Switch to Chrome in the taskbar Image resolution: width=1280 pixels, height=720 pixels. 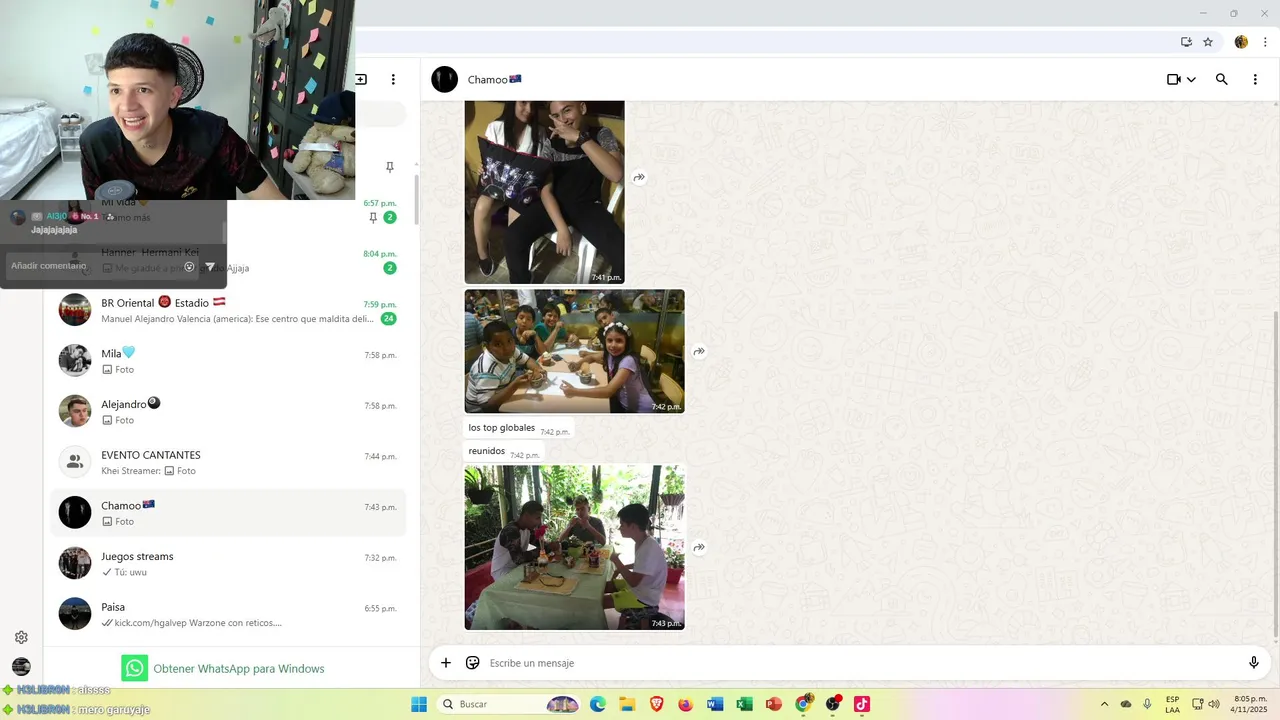pos(803,704)
